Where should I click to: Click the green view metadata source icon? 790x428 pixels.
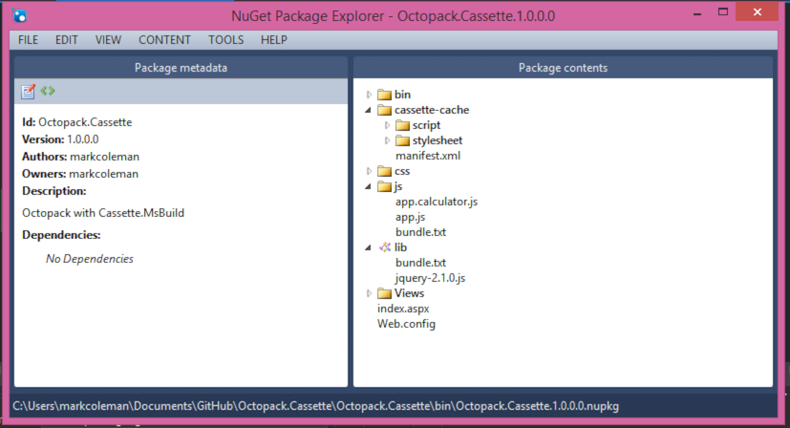click(x=47, y=91)
